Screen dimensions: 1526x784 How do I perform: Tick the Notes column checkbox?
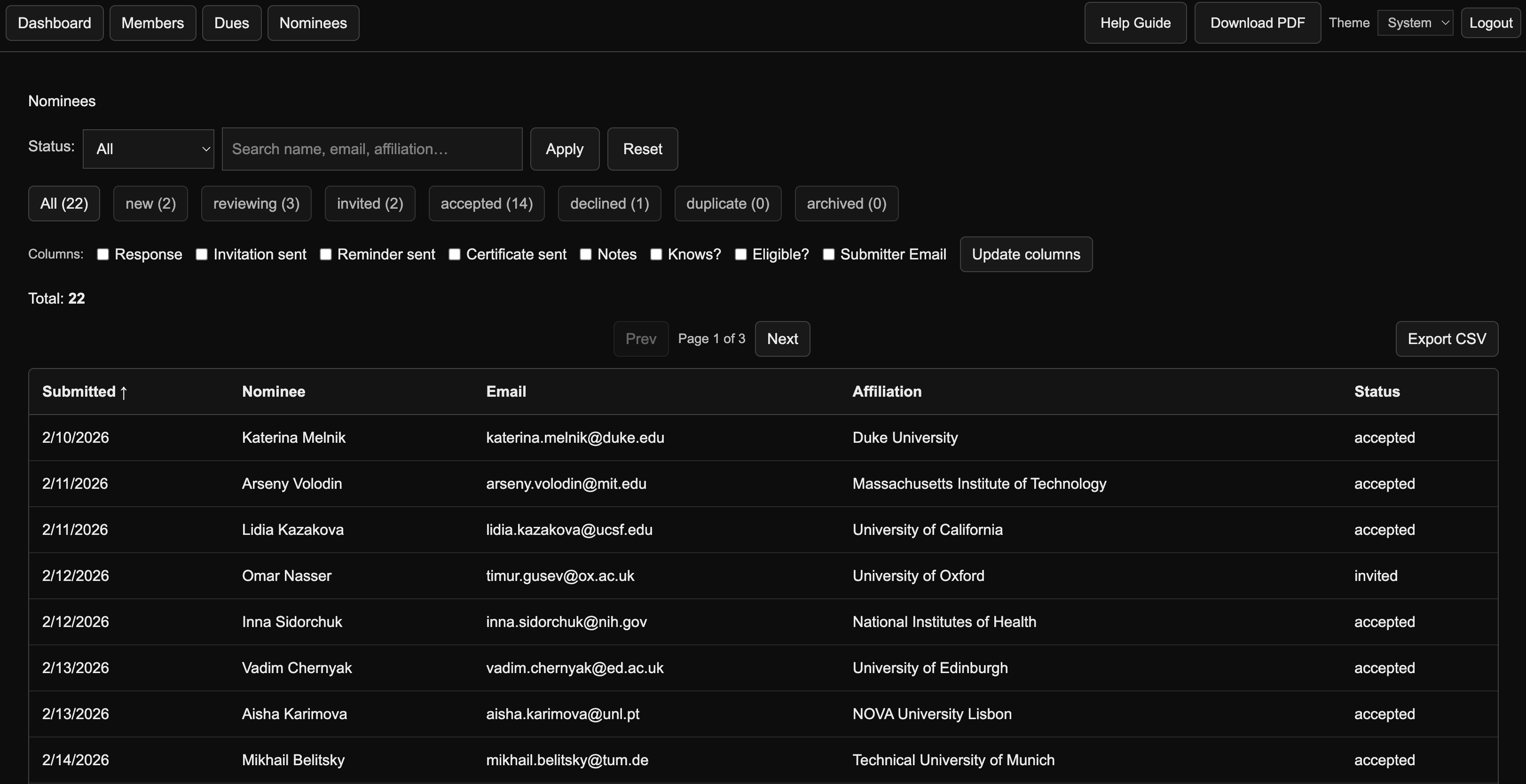coord(586,254)
